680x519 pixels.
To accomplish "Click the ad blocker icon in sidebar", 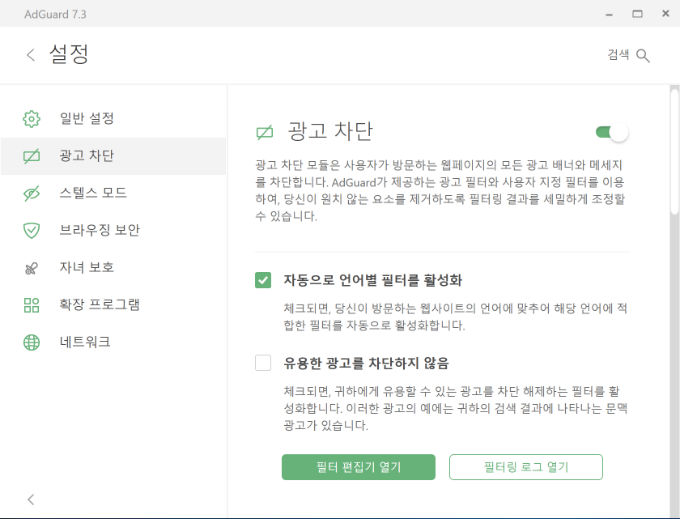I will pos(31,156).
